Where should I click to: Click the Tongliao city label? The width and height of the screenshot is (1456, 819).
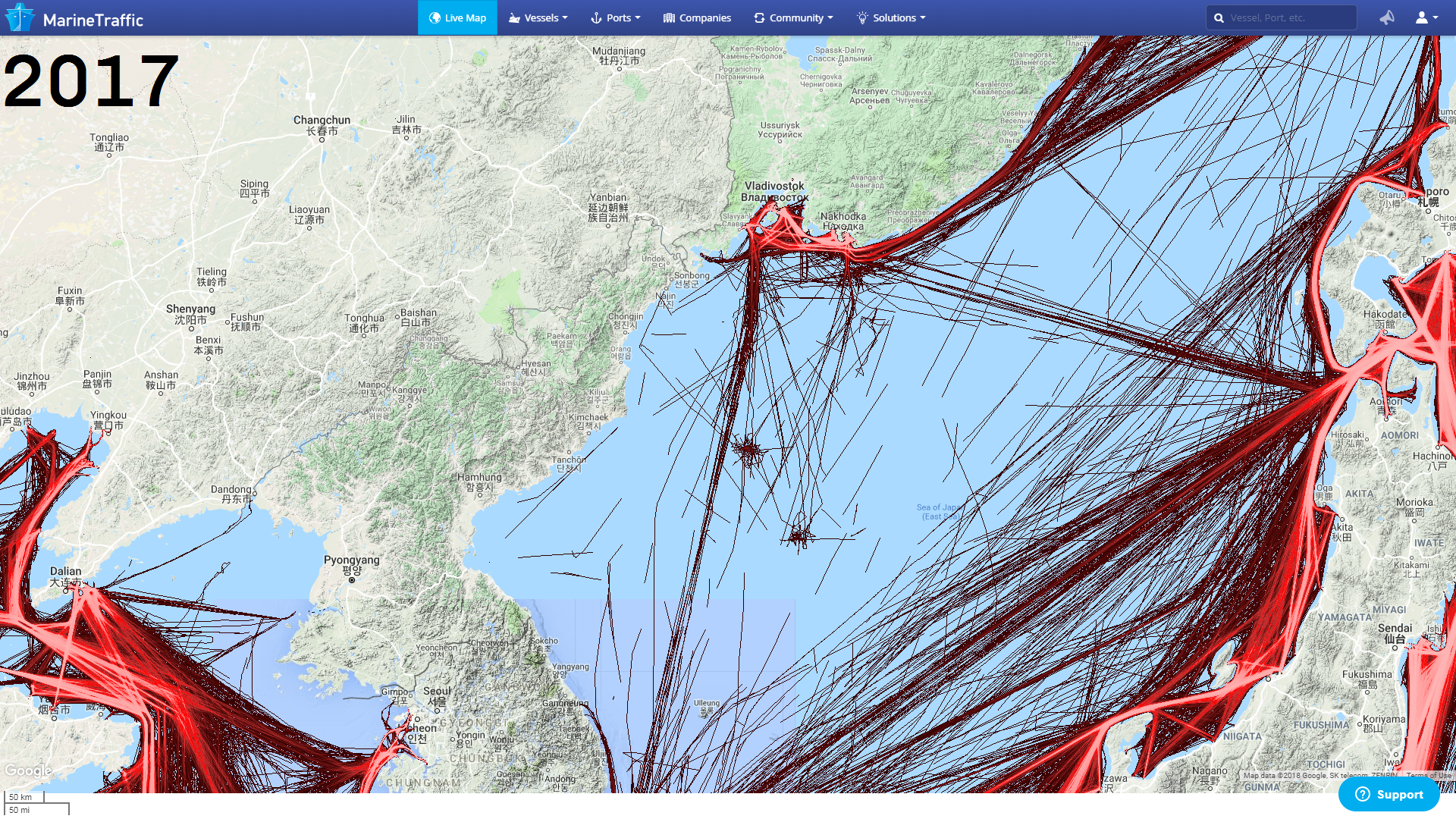pos(109,143)
